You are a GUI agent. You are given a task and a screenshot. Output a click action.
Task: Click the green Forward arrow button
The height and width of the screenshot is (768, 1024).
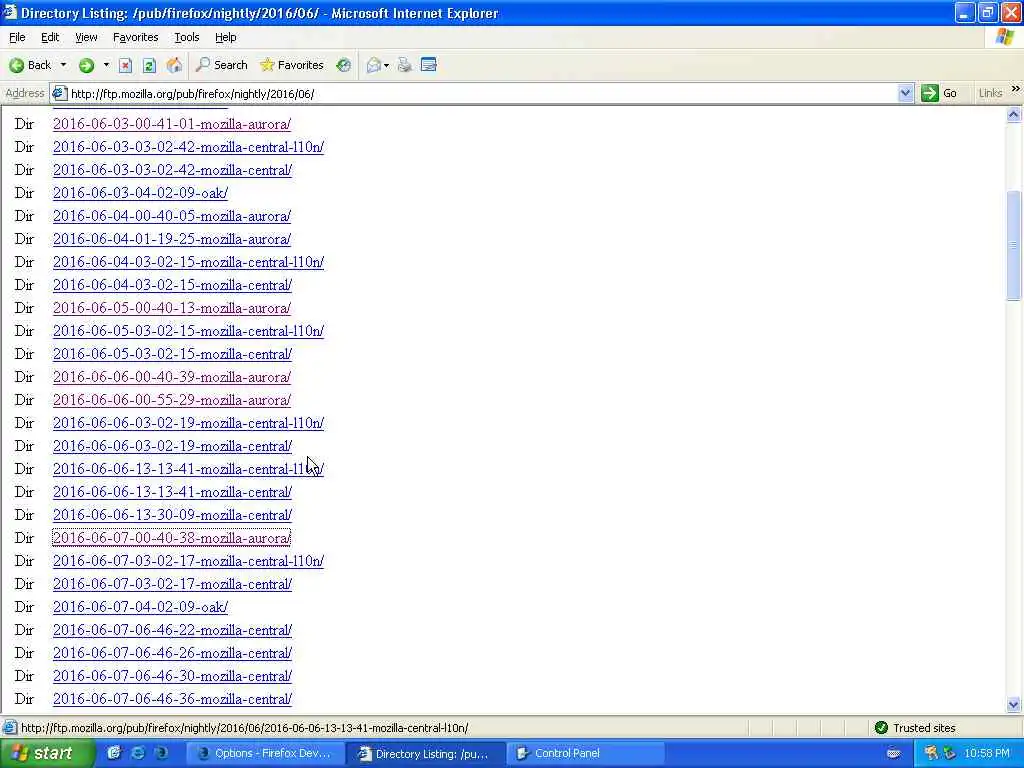(x=86, y=65)
